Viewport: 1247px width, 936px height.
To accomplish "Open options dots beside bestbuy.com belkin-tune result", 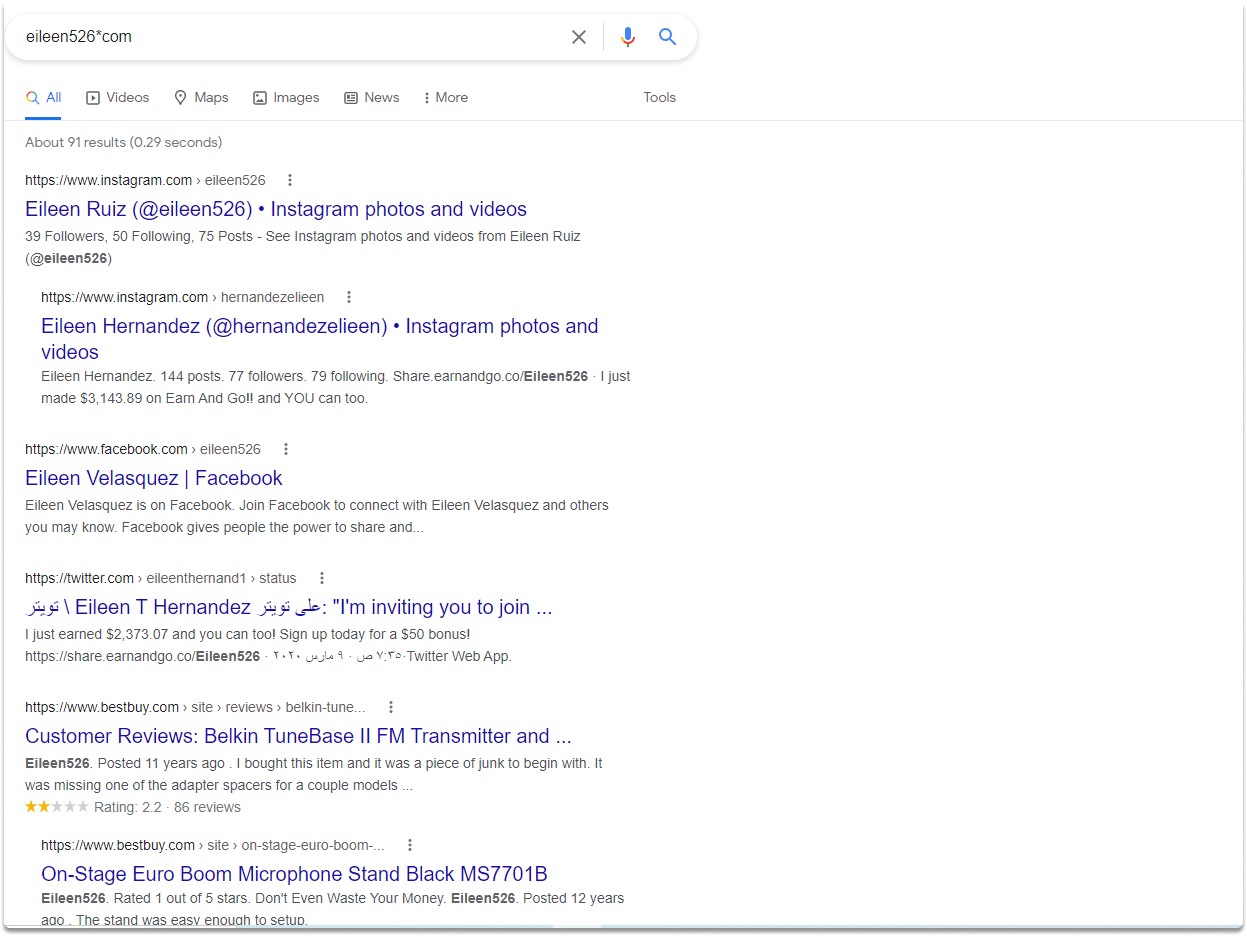I will 391,707.
